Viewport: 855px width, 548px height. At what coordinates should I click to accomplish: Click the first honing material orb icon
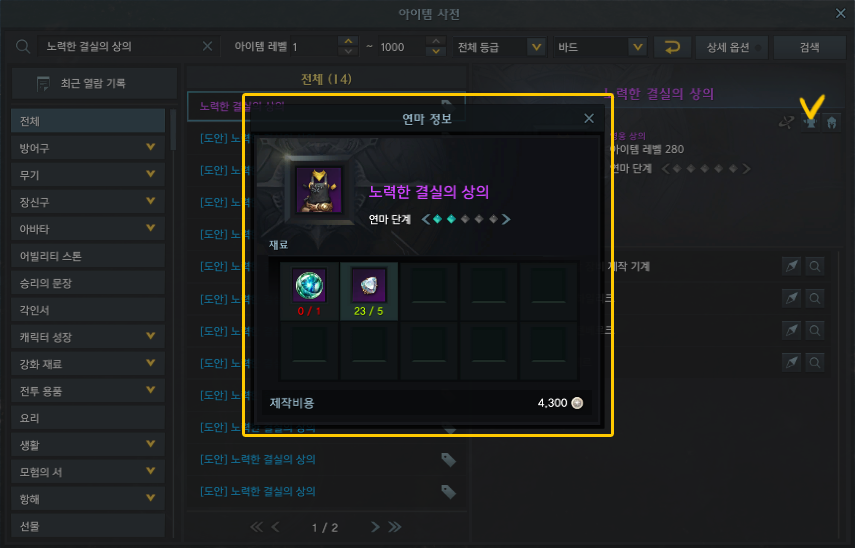click(x=309, y=285)
